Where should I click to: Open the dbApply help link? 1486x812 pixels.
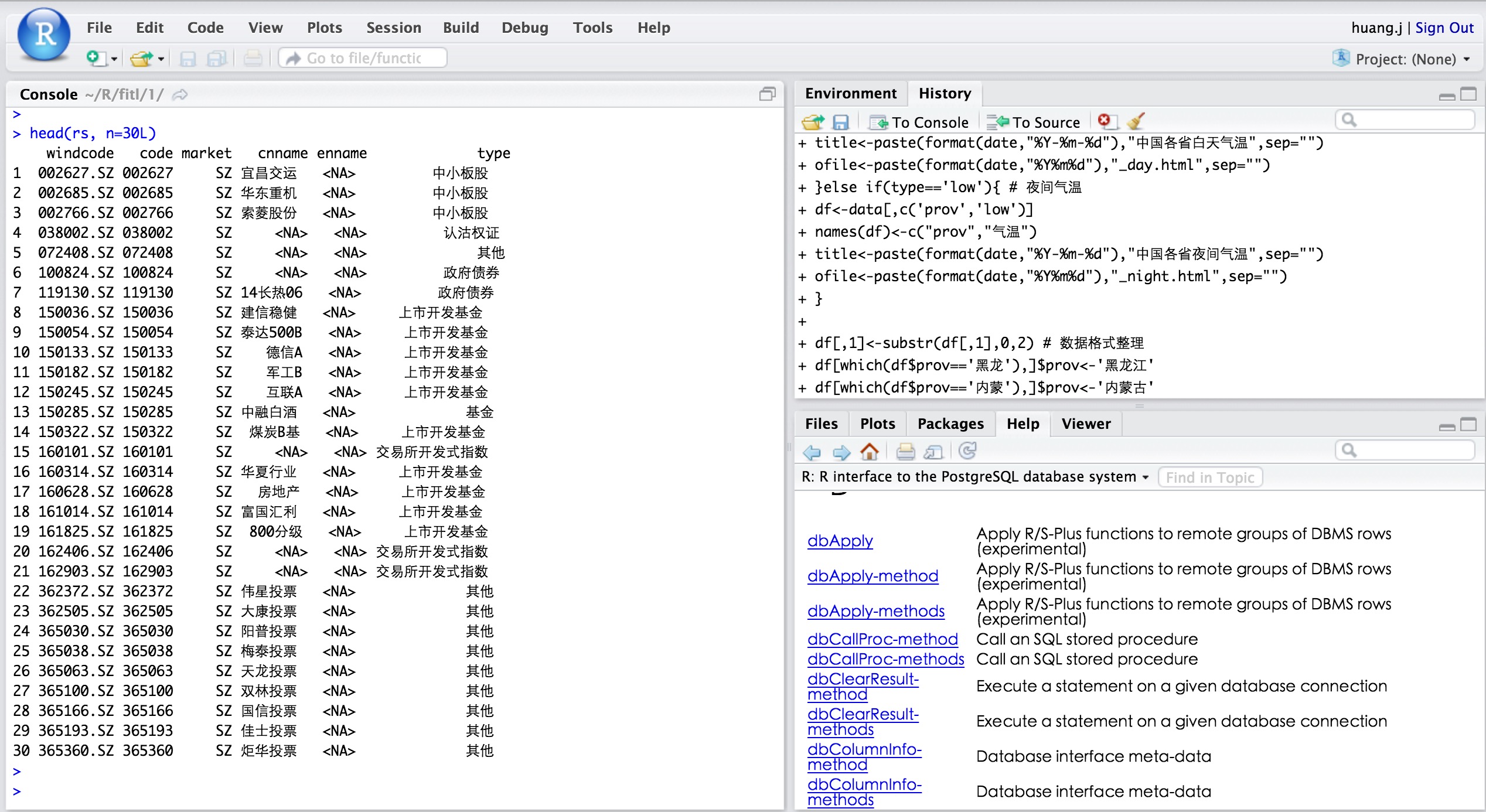tap(840, 541)
